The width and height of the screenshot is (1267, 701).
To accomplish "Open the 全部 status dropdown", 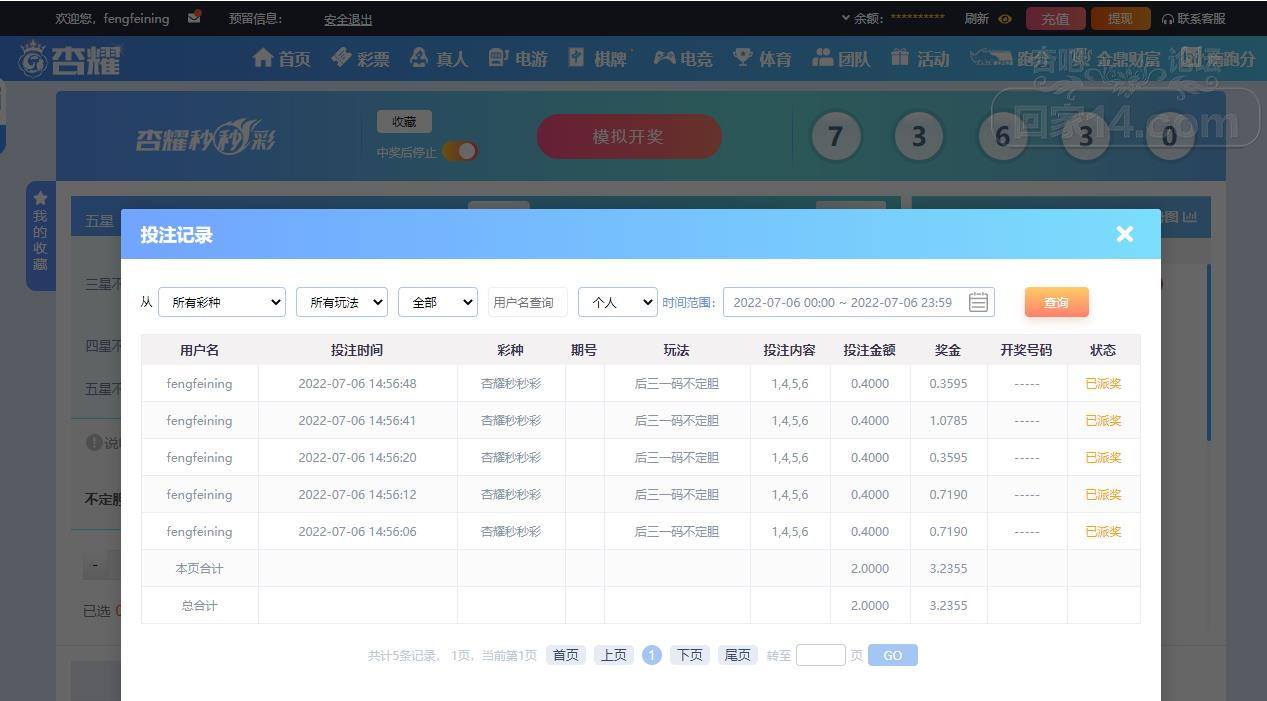I will point(437,302).
